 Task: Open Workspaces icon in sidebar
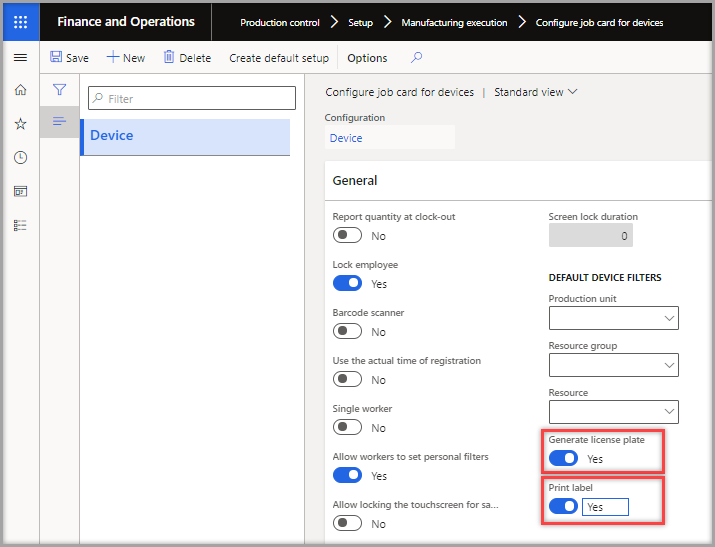point(21,191)
